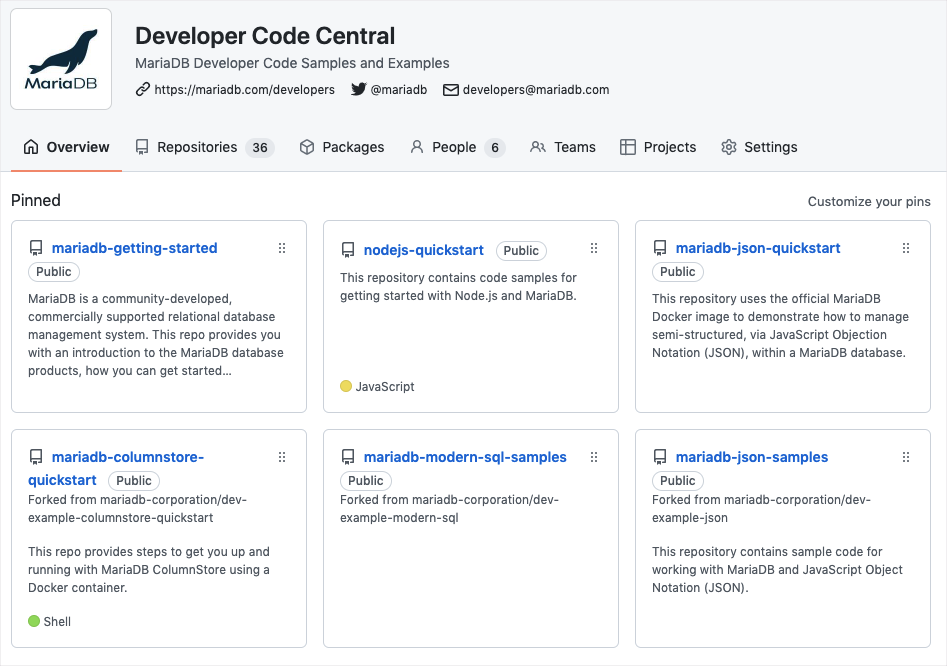Click the developers@mariadb.com email link

[535, 90]
